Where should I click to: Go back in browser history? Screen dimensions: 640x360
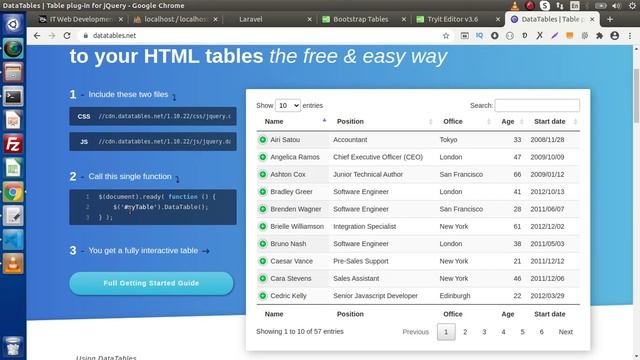pyautogui.click(x=37, y=36)
